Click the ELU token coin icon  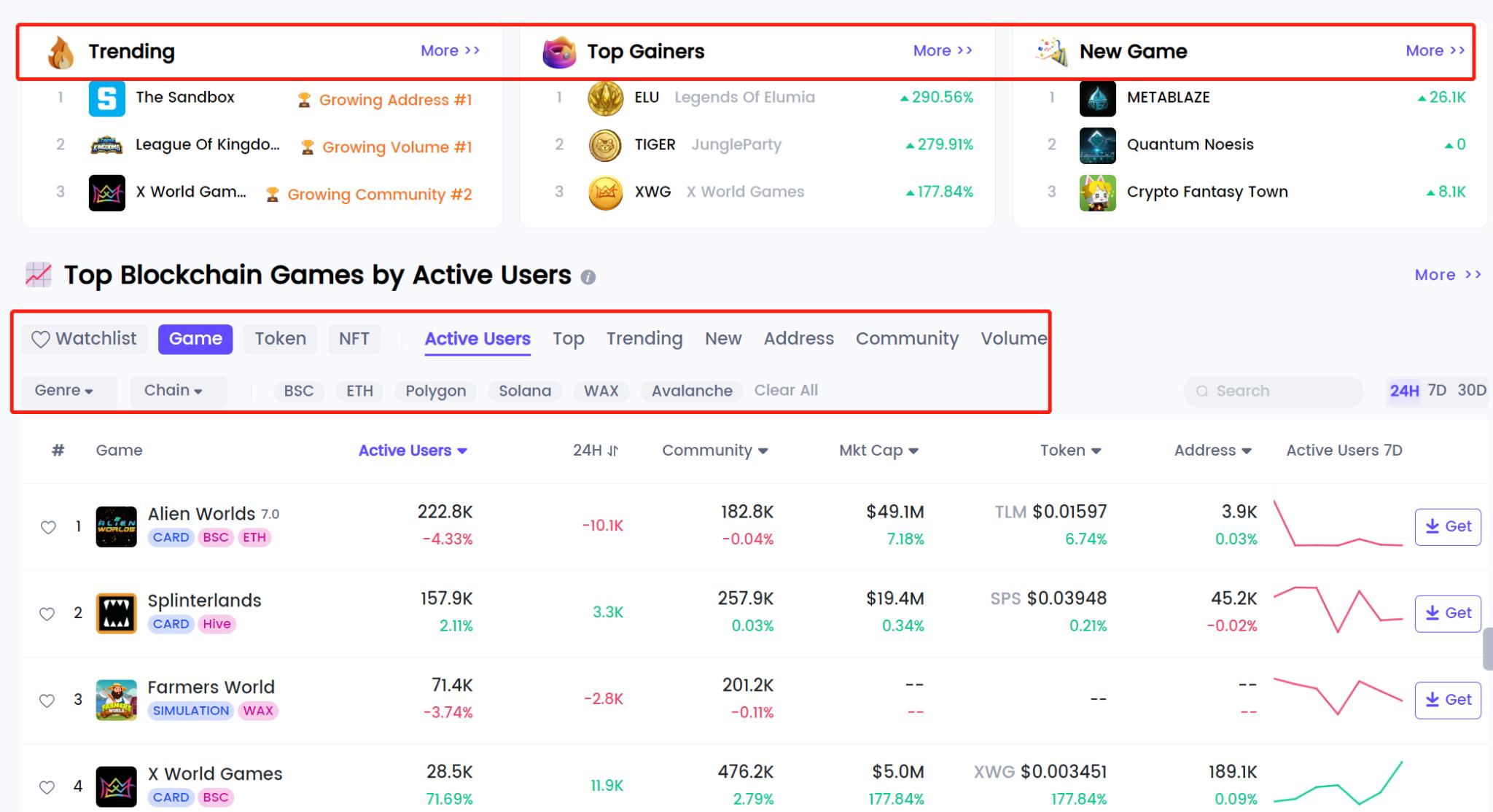(605, 98)
